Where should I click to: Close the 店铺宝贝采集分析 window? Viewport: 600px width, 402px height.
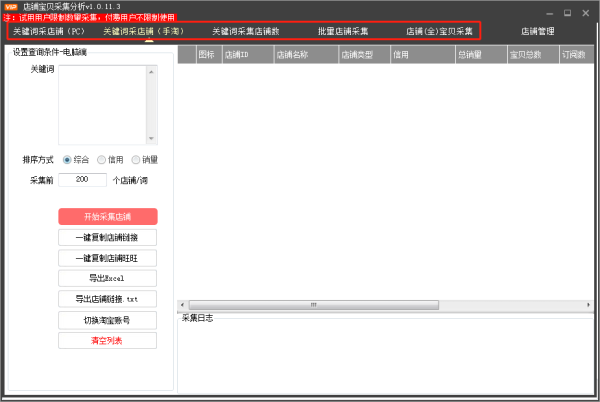coord(584,12)
